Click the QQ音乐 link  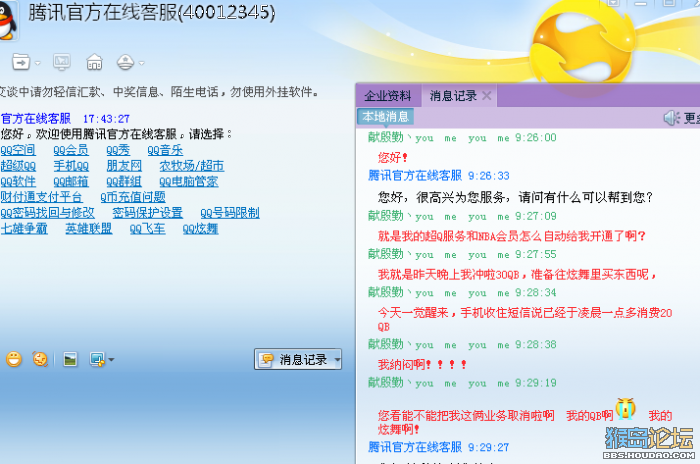165,150
